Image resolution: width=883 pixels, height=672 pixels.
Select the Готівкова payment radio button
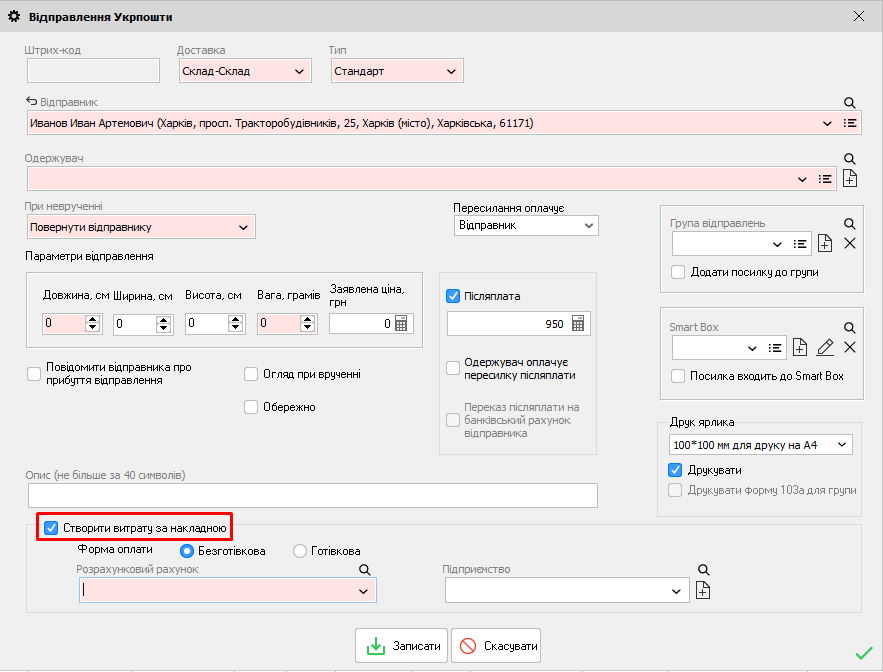(x=300, y=551)
